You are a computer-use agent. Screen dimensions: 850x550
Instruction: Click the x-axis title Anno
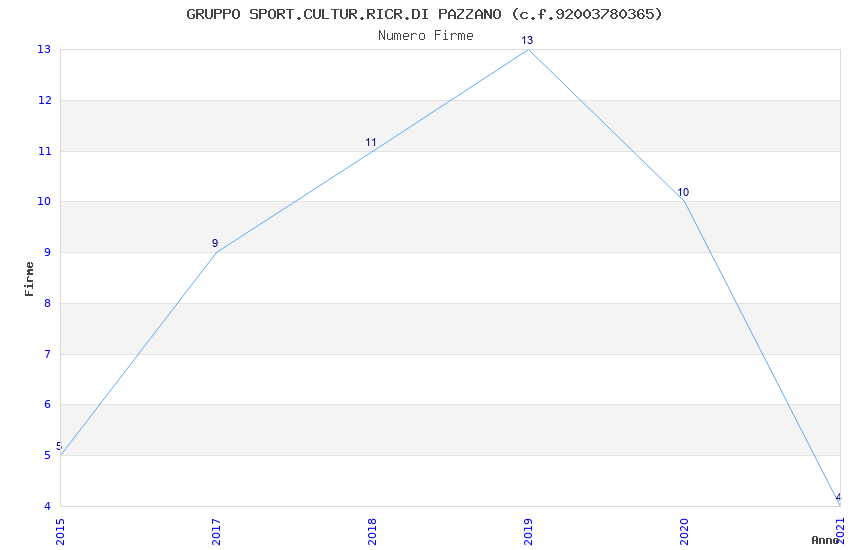pos(825,540)
